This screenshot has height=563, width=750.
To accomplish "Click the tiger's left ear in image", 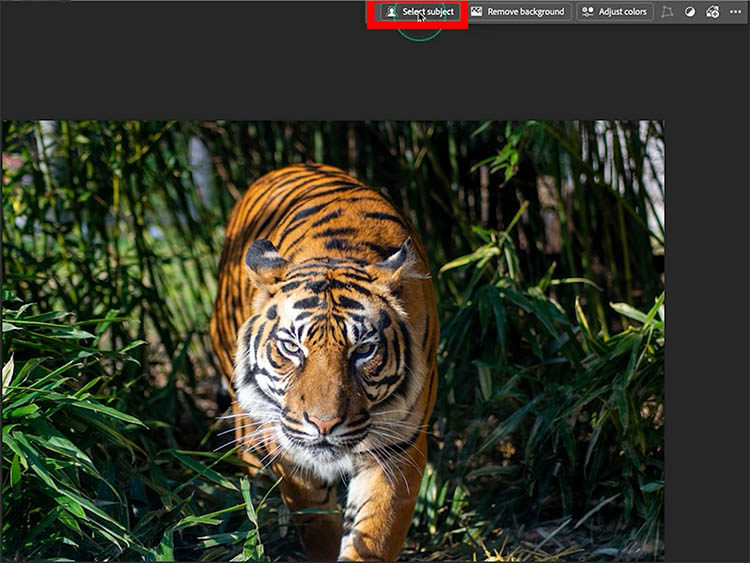I will point(264,259).
